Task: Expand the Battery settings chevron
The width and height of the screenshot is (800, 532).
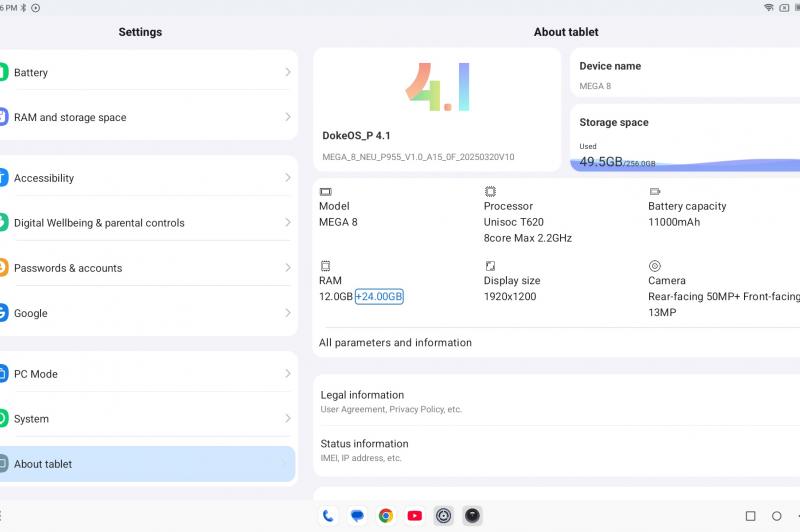Action: point(288,72)
